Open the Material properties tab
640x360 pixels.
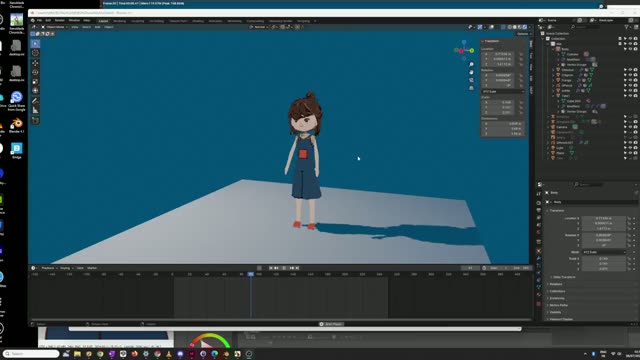(x=539, y=294)
